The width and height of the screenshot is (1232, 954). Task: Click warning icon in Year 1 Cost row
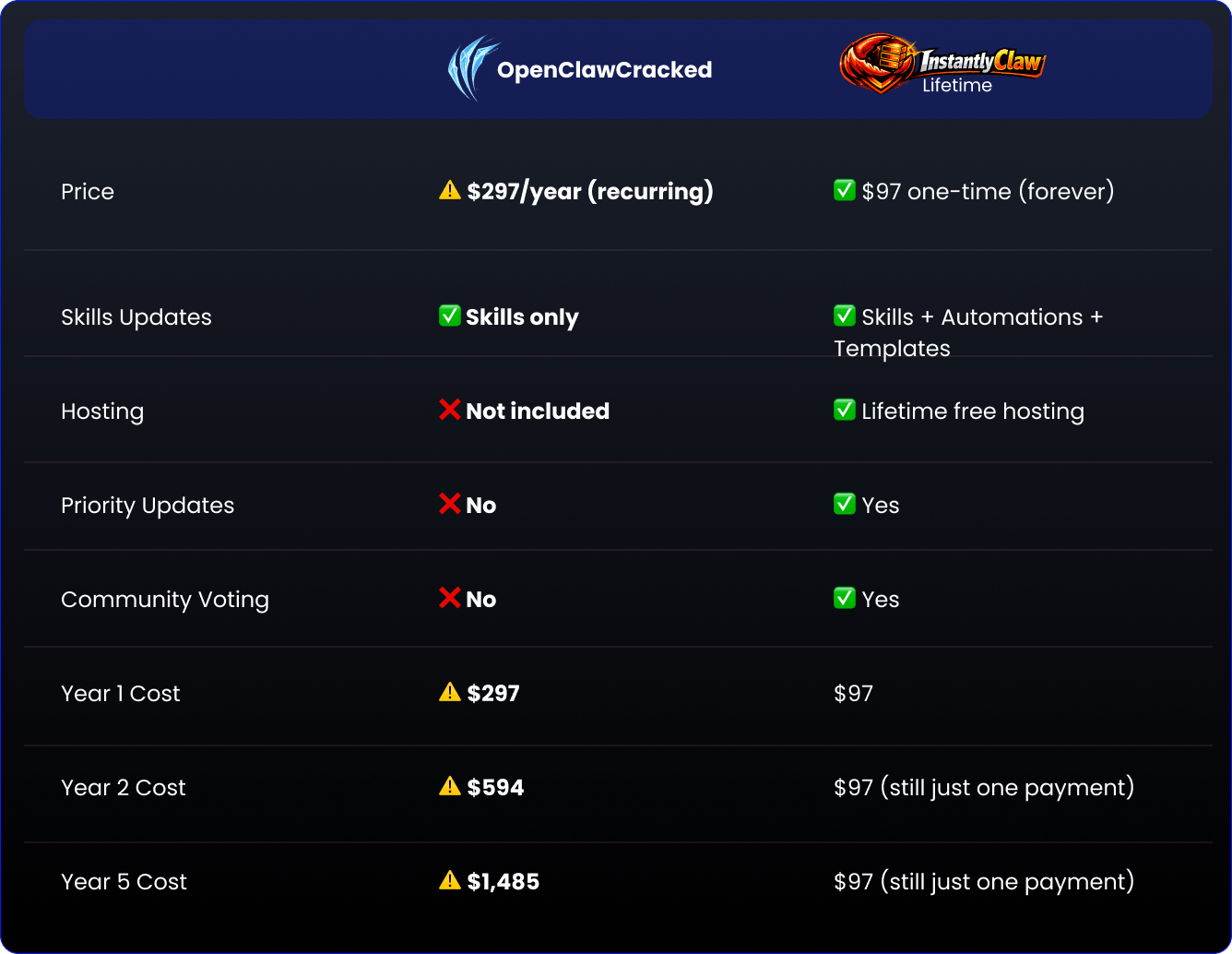(x=450, y=693)
